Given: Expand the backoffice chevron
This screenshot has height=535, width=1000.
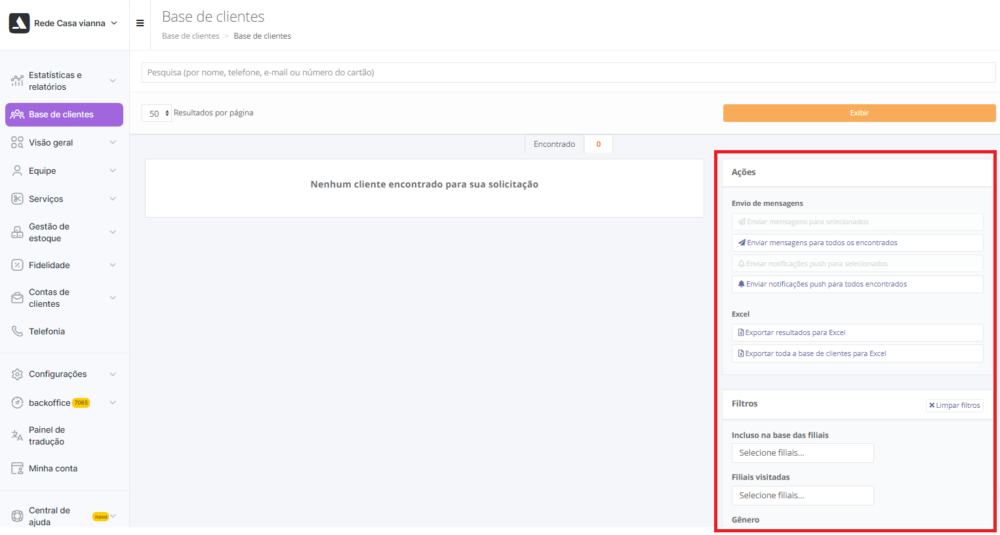Looking at the screenshot, I should (113, 403).
